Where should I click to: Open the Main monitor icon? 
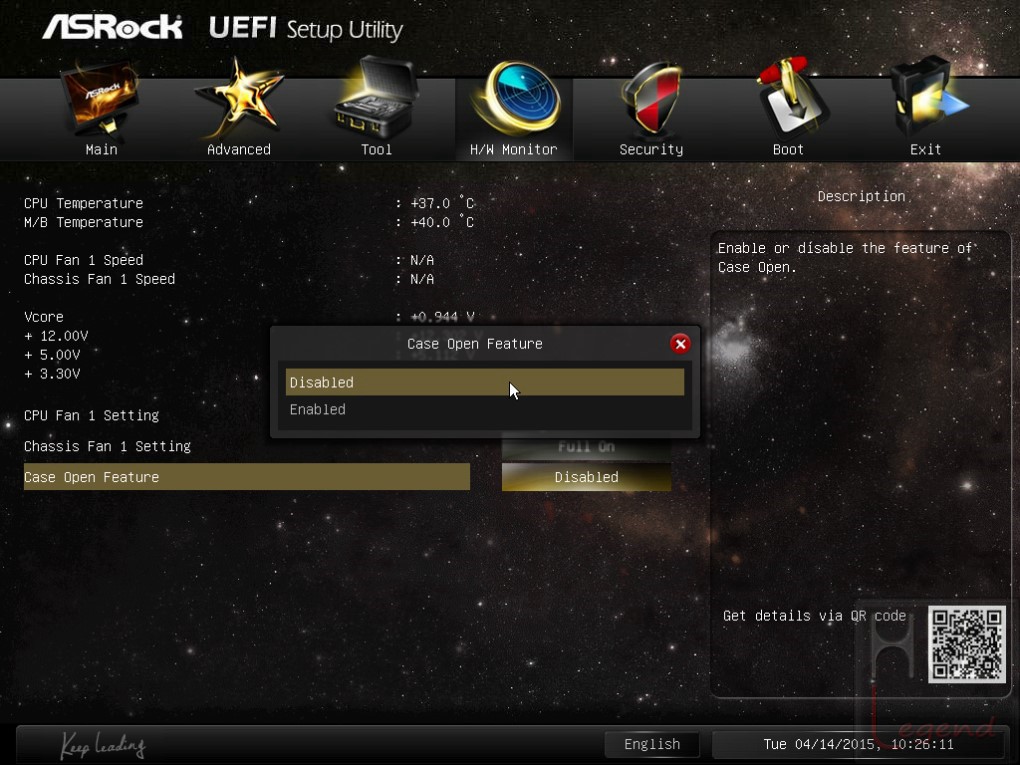tap(101, 99)
